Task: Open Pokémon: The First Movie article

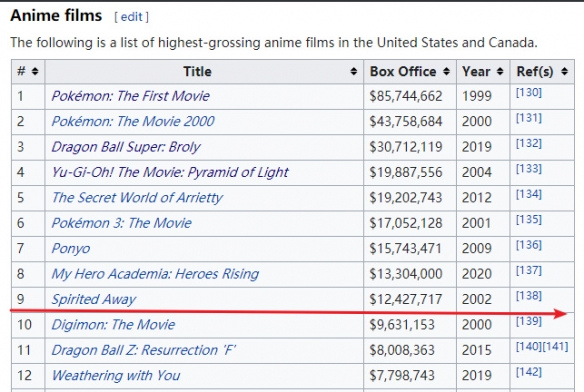Action: pos(130,96)
